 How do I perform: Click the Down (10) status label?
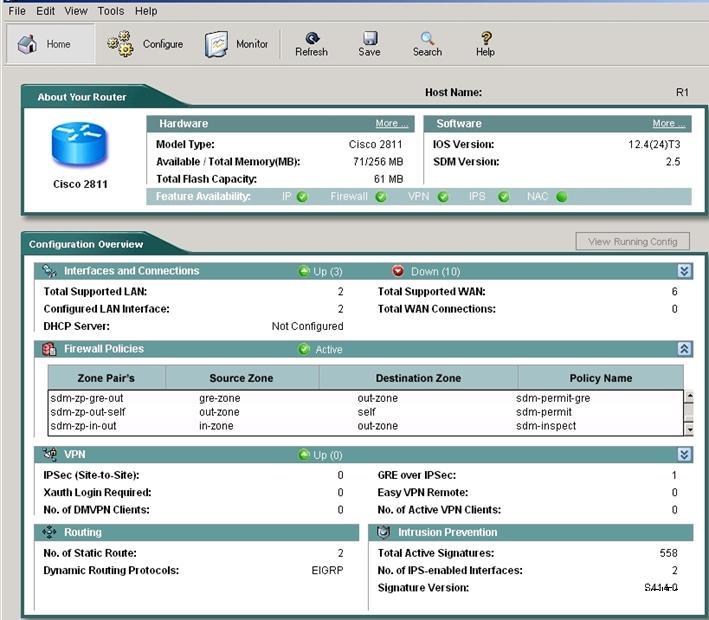(435, 271)
